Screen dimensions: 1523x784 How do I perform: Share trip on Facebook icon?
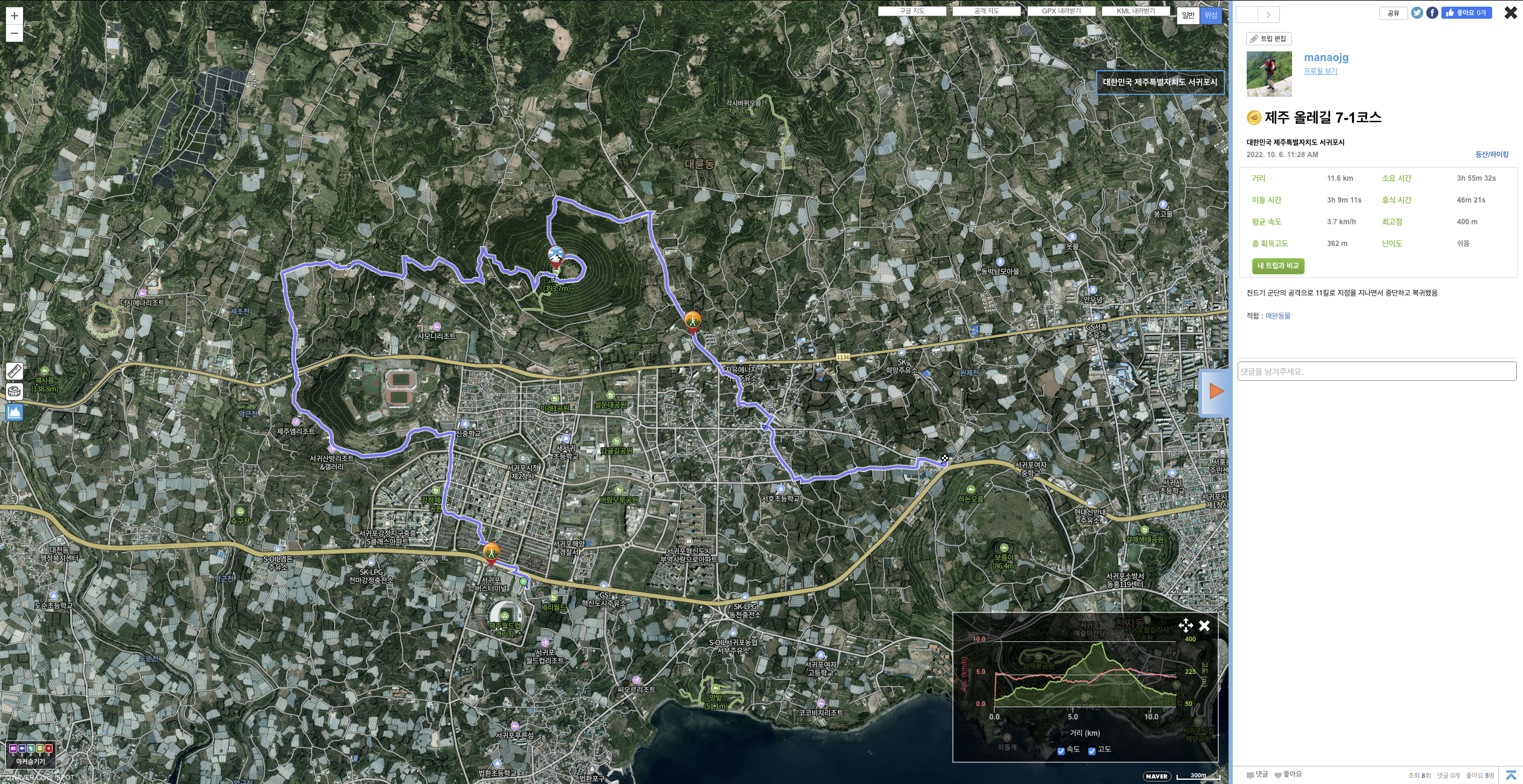tap(1432, 13)
